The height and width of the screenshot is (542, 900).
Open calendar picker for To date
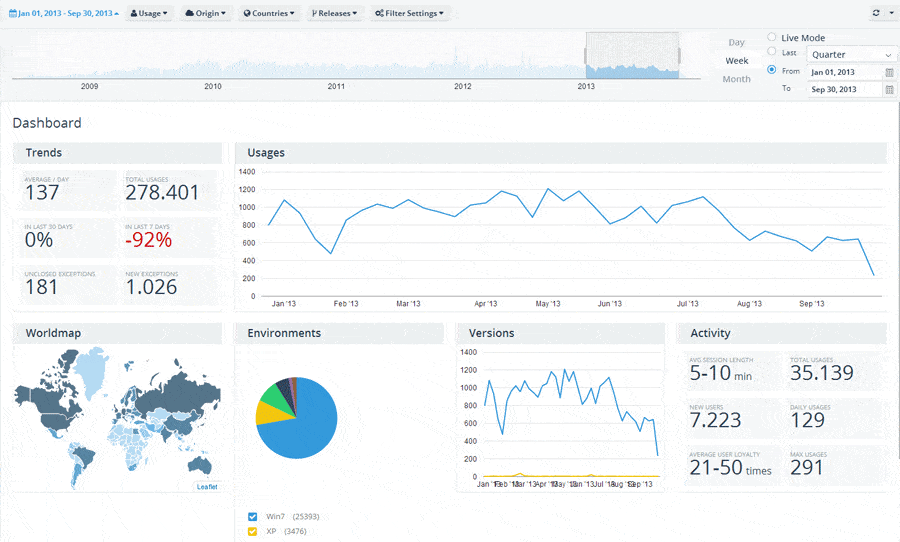890,90
